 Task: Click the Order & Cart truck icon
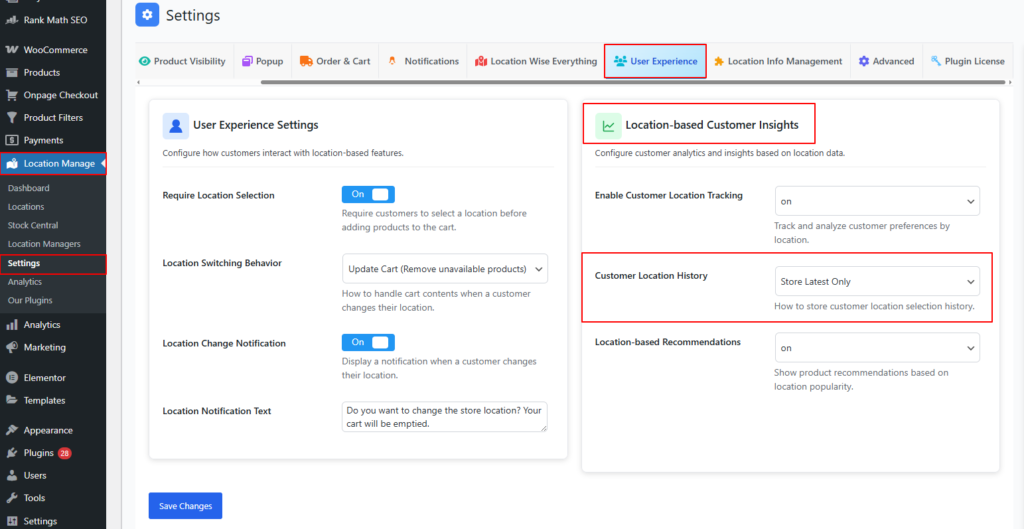point(305,61)
